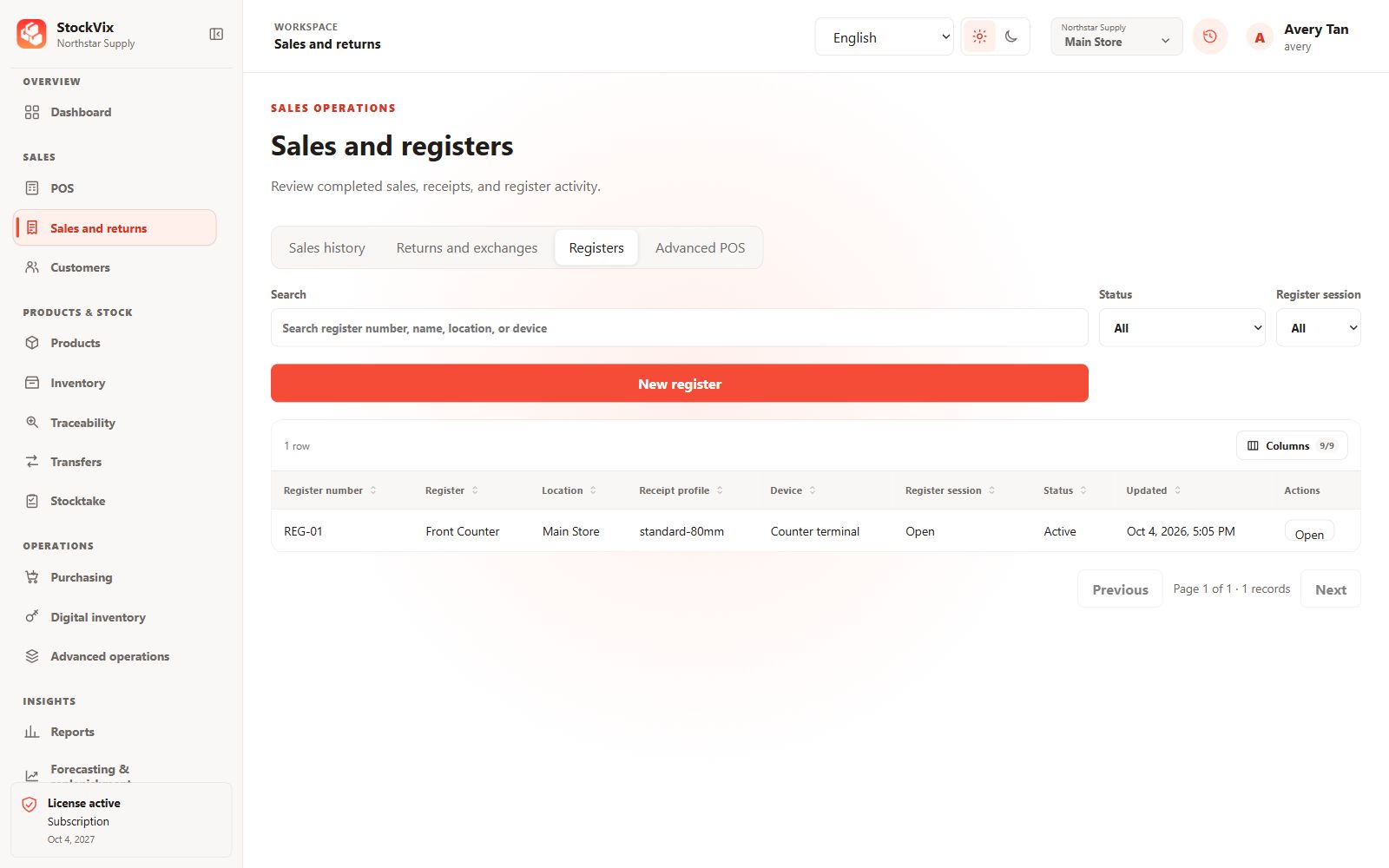Click the Digital inventory key icon

(x=32, y=617)
